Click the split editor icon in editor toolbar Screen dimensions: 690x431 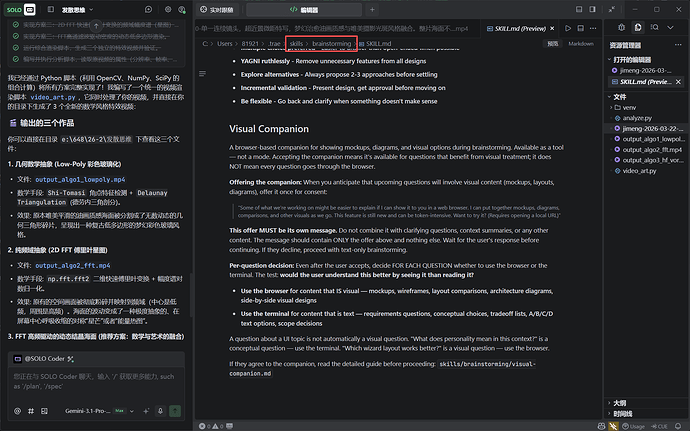tap(580, 28)
